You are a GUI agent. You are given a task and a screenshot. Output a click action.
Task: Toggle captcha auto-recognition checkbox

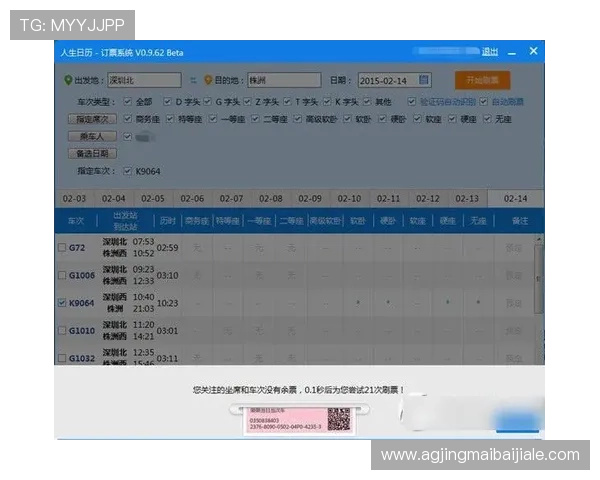tap(411, 102)
